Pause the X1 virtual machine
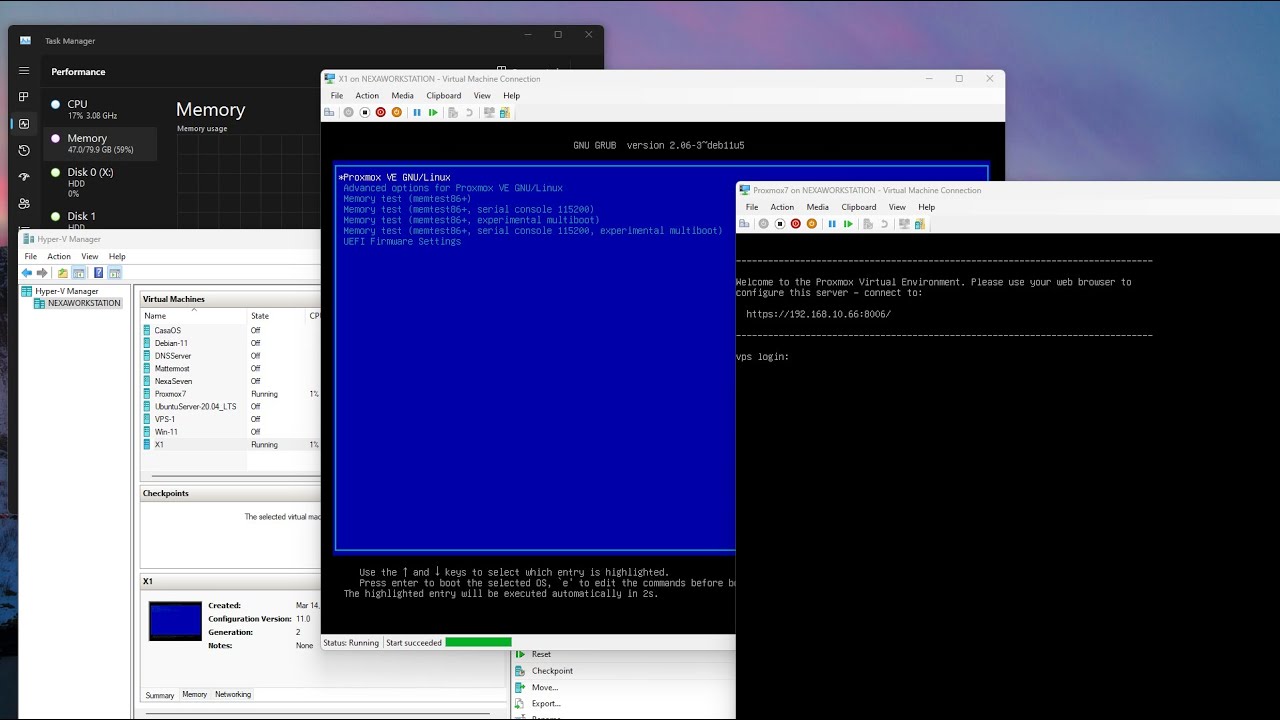Image resolution: width=1280 pixels, height=720 pixels. click(x=417, y=112)
